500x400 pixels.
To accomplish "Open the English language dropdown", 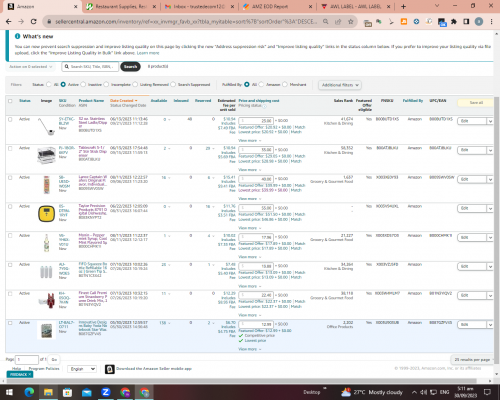I will [82, 369].
